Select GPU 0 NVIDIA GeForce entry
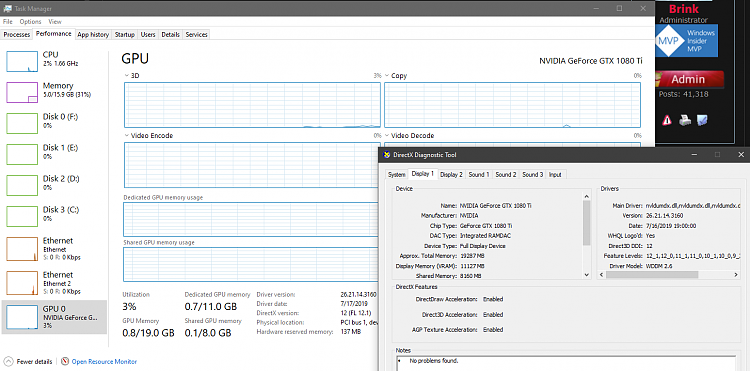Viewport: 750px width, 371px height. (55, 317)
